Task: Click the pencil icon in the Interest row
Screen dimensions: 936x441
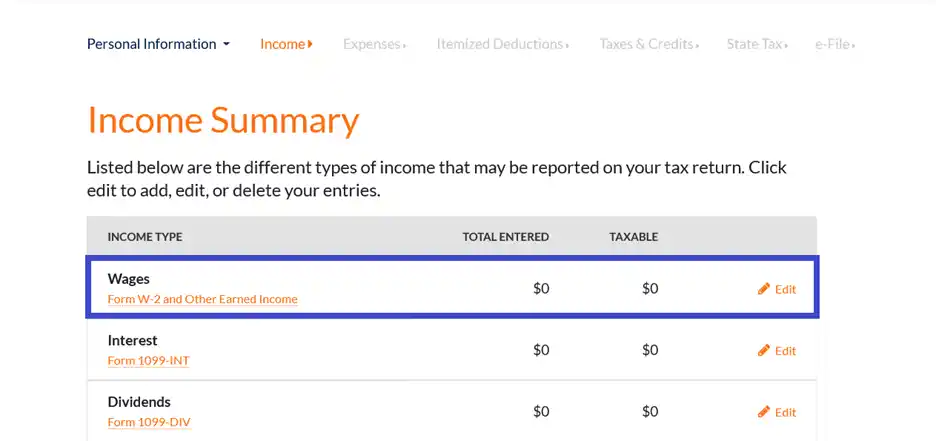Action: [764, 351]
